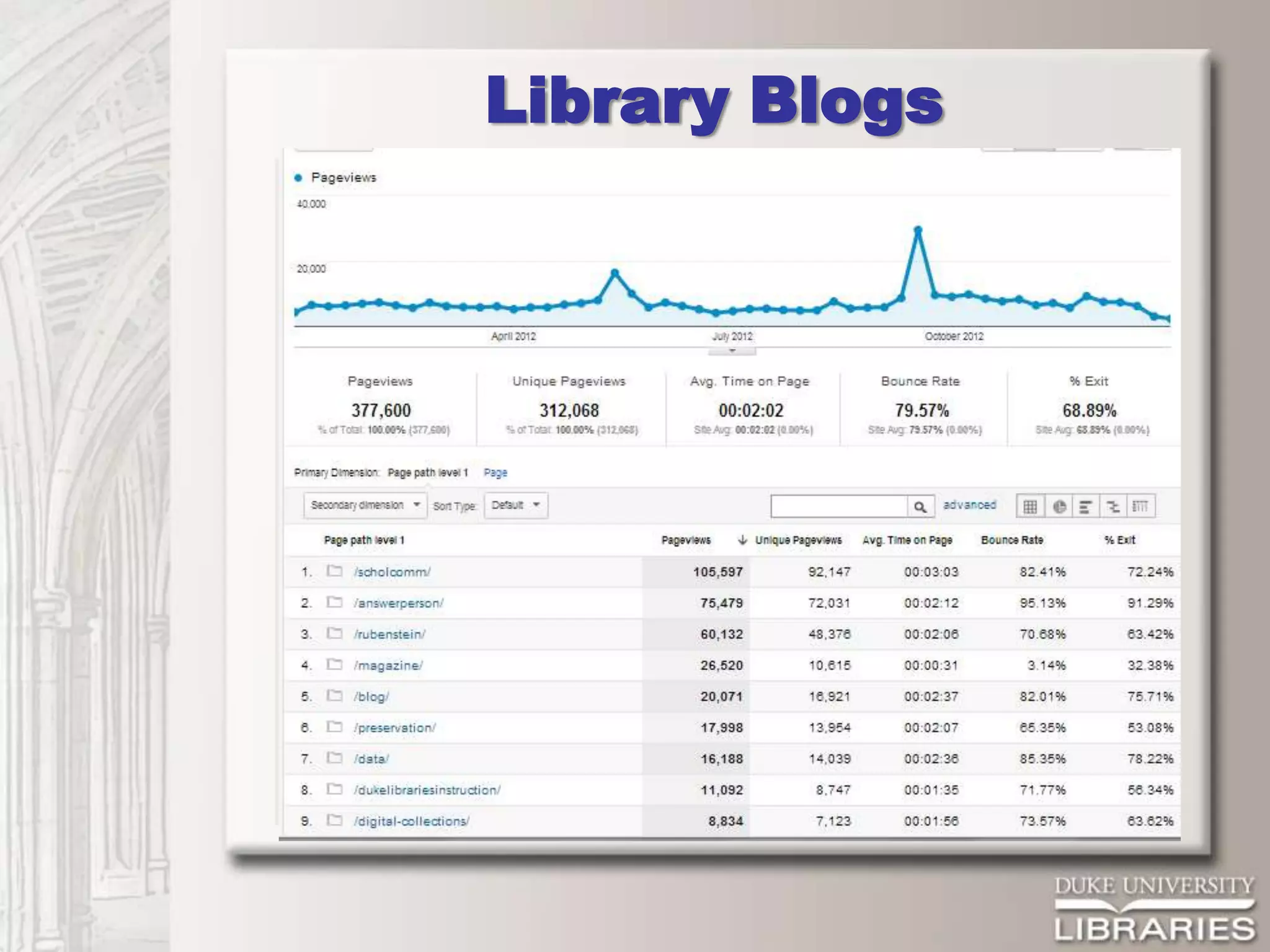Click the October 2012 axis label
Screen dimensions: 1270x952
click(x=954, y=336)
